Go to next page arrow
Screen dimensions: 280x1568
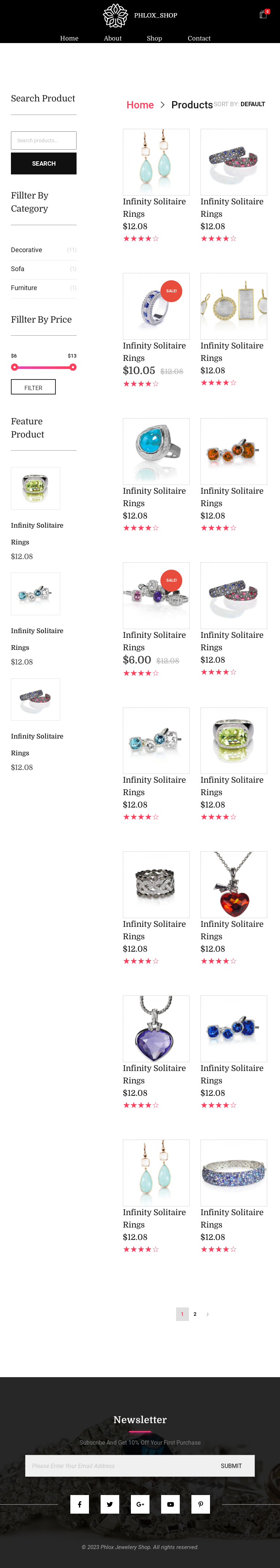[207, 1314]
